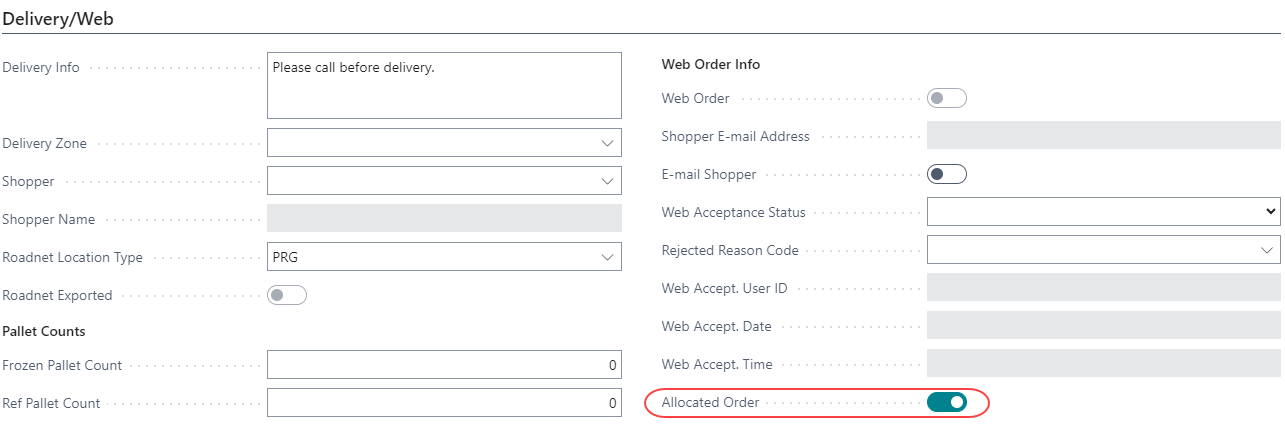Click the Web Order Info group heading
Image resolution: width=1285 pixels, height=424 pixels.
tap(711, 64)
